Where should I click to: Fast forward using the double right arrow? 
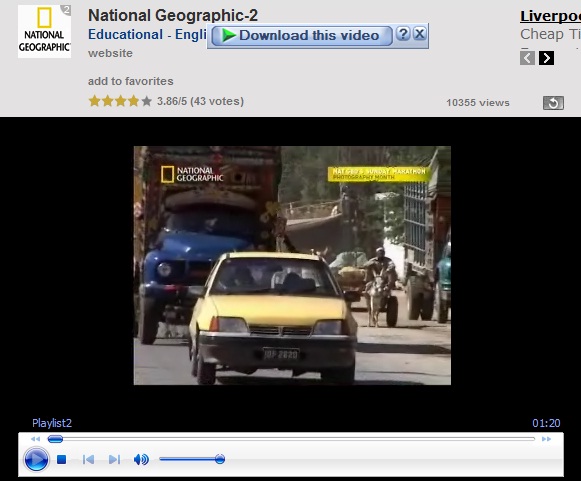pyautogui.click(x=546, y=439)
